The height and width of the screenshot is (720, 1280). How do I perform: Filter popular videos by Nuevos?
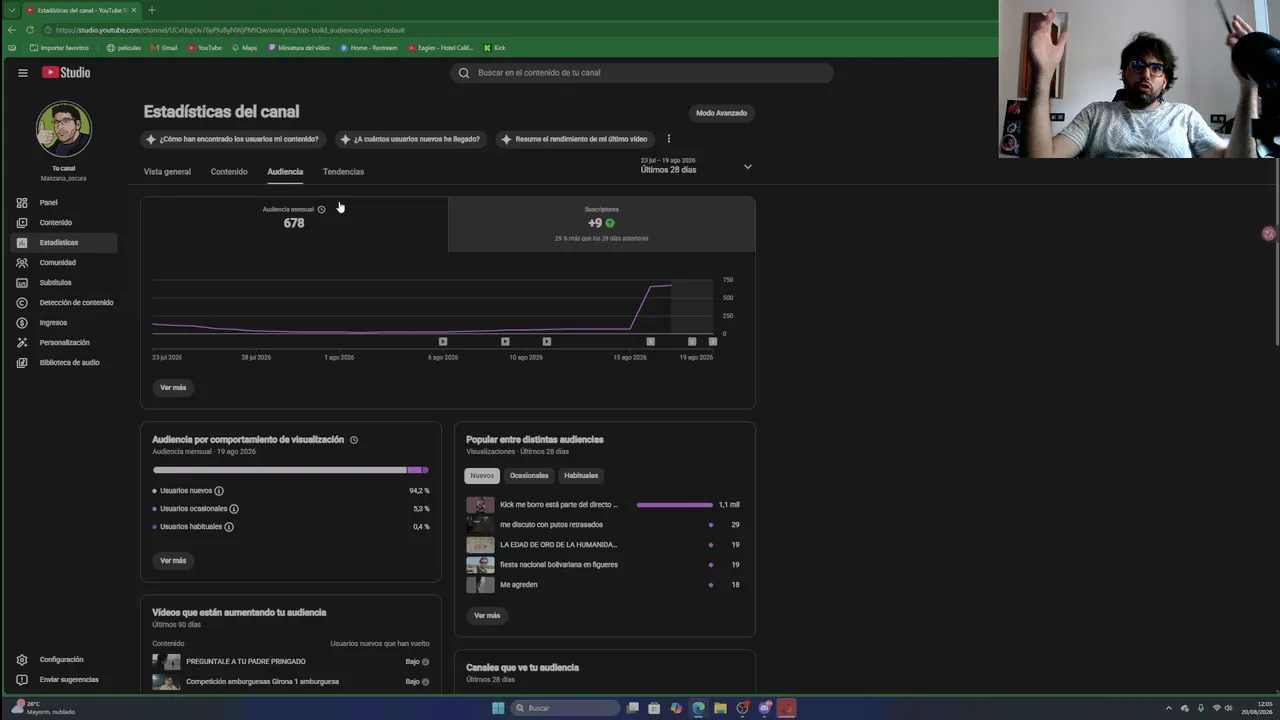pos(482,475)
